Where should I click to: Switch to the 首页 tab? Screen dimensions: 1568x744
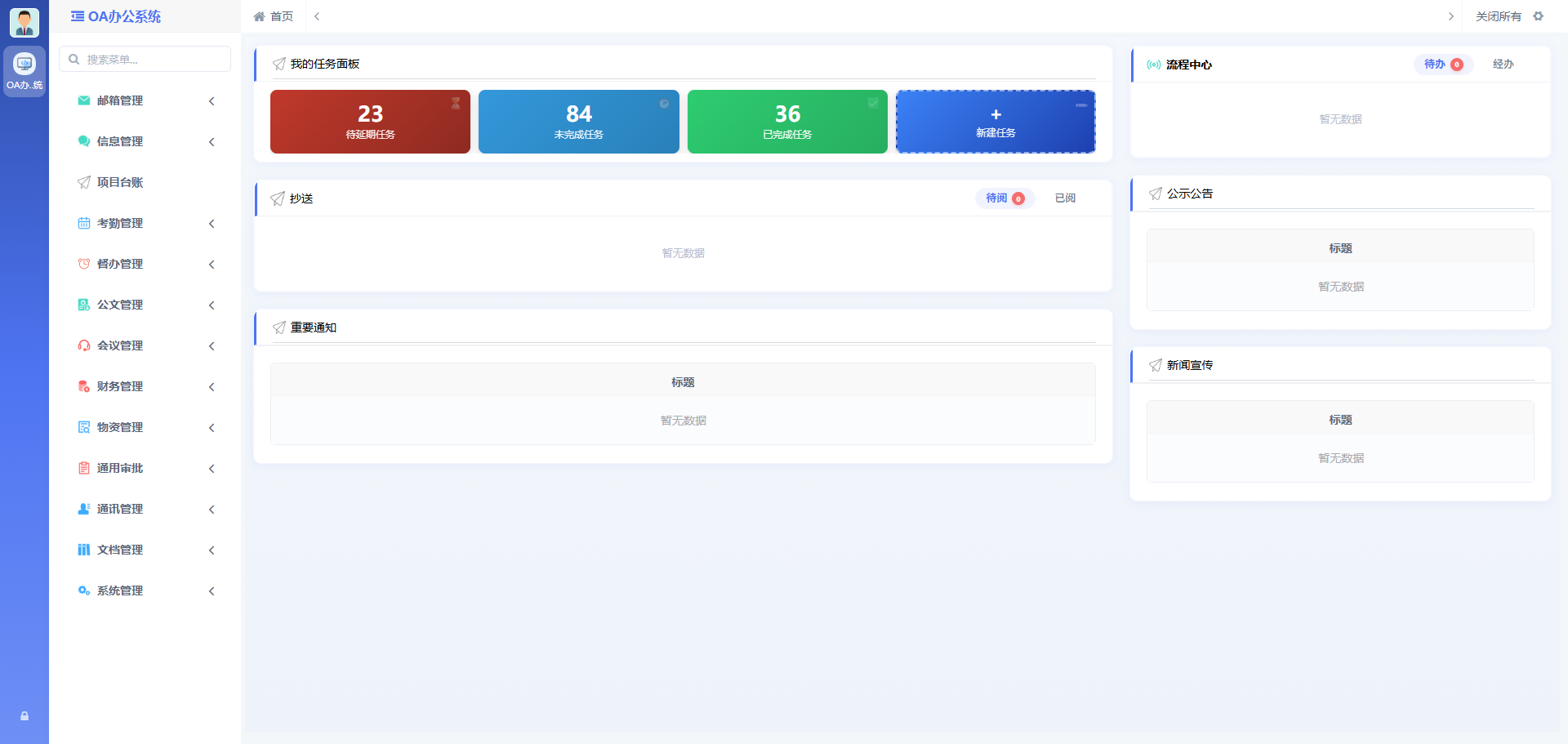tap(274, 16)
